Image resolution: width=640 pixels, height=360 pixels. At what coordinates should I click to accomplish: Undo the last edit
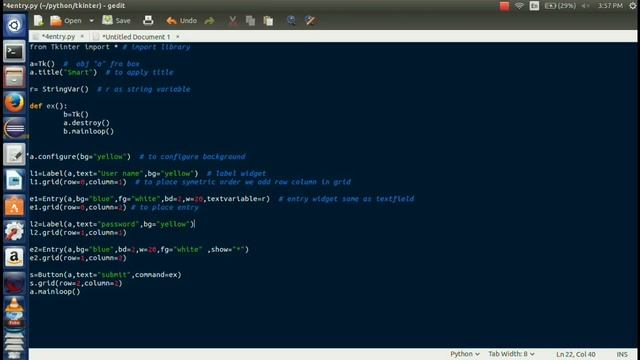pyautogui.click(x=182, y=20)
